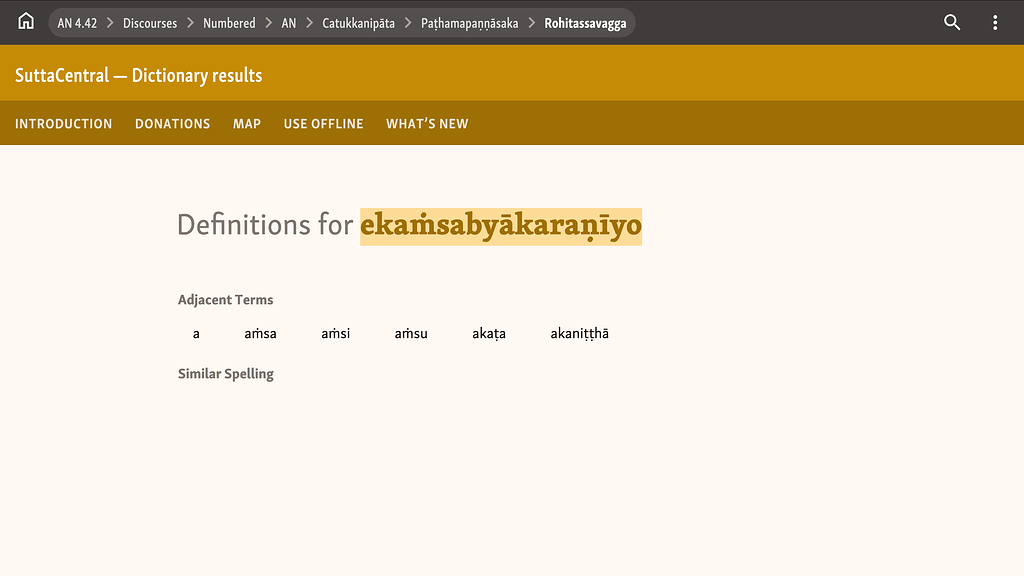This screenshot has height=576, width=1024.
Task: Select AN 4.42 in the breadcrumb trail
Action: click(77, 22)
